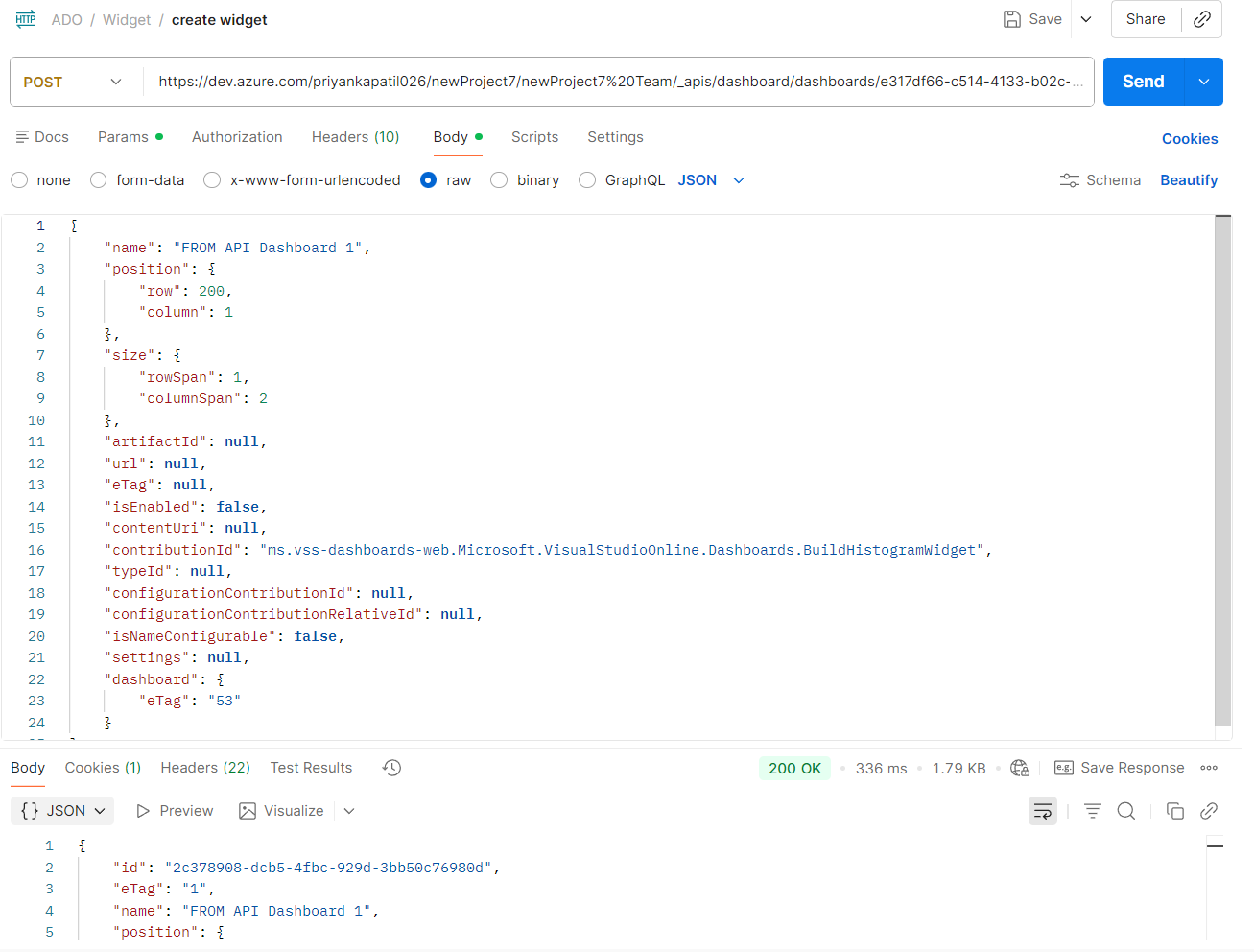1254x952 pixels.
Task: Click the response link icon
Action: tap(1209, 811)
